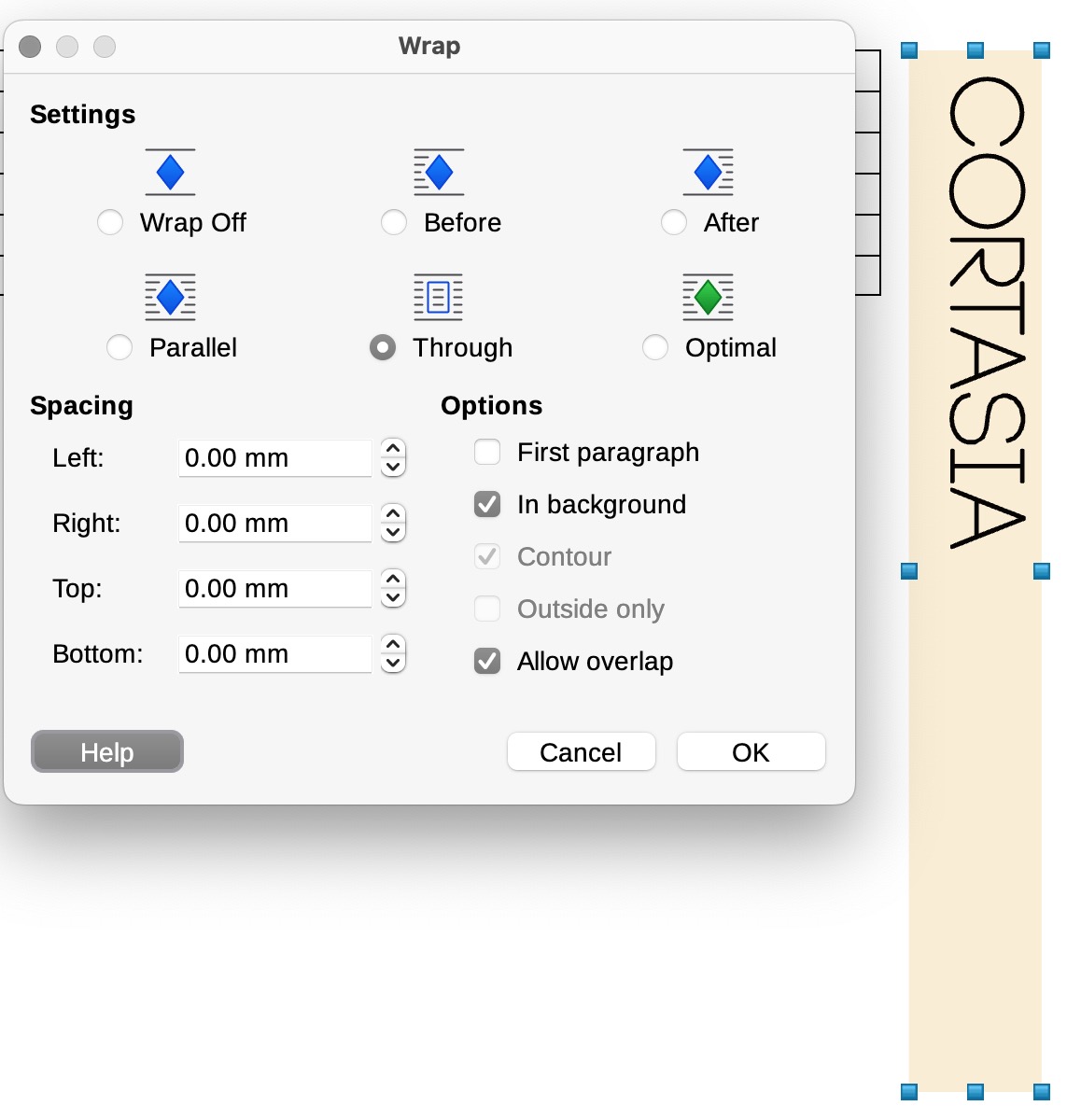This screenshot has width=1081, height=1120.
Task: Click the After wrap icon
Action: (709, 172)
